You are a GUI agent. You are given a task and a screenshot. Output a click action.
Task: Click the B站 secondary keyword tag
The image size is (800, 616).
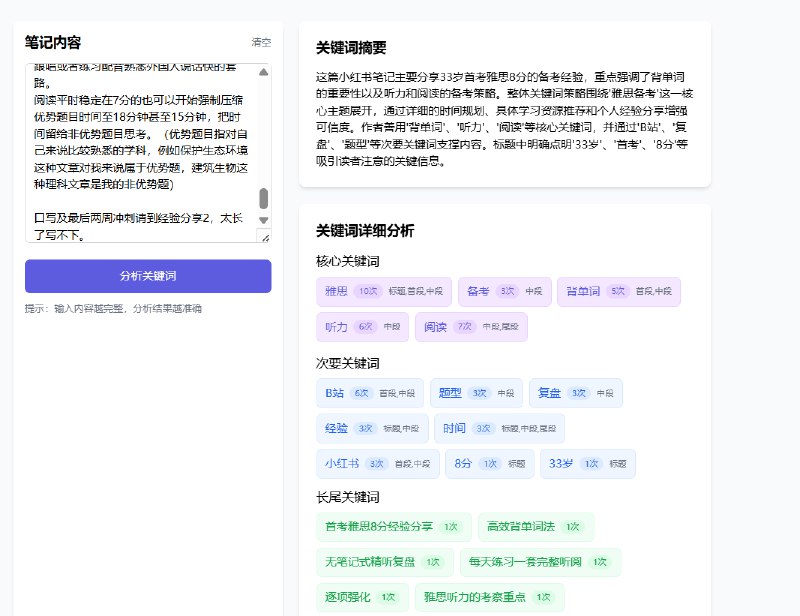pyautogui.click(x=370, y=393)
